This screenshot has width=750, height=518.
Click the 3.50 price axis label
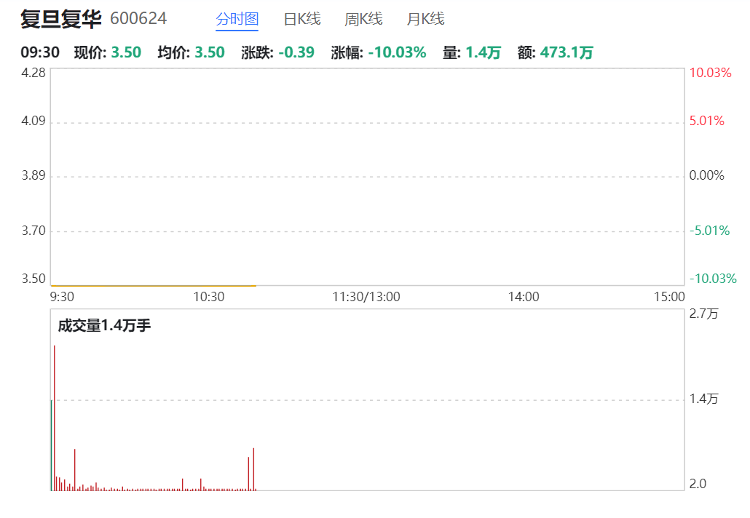tap(33, 278)
